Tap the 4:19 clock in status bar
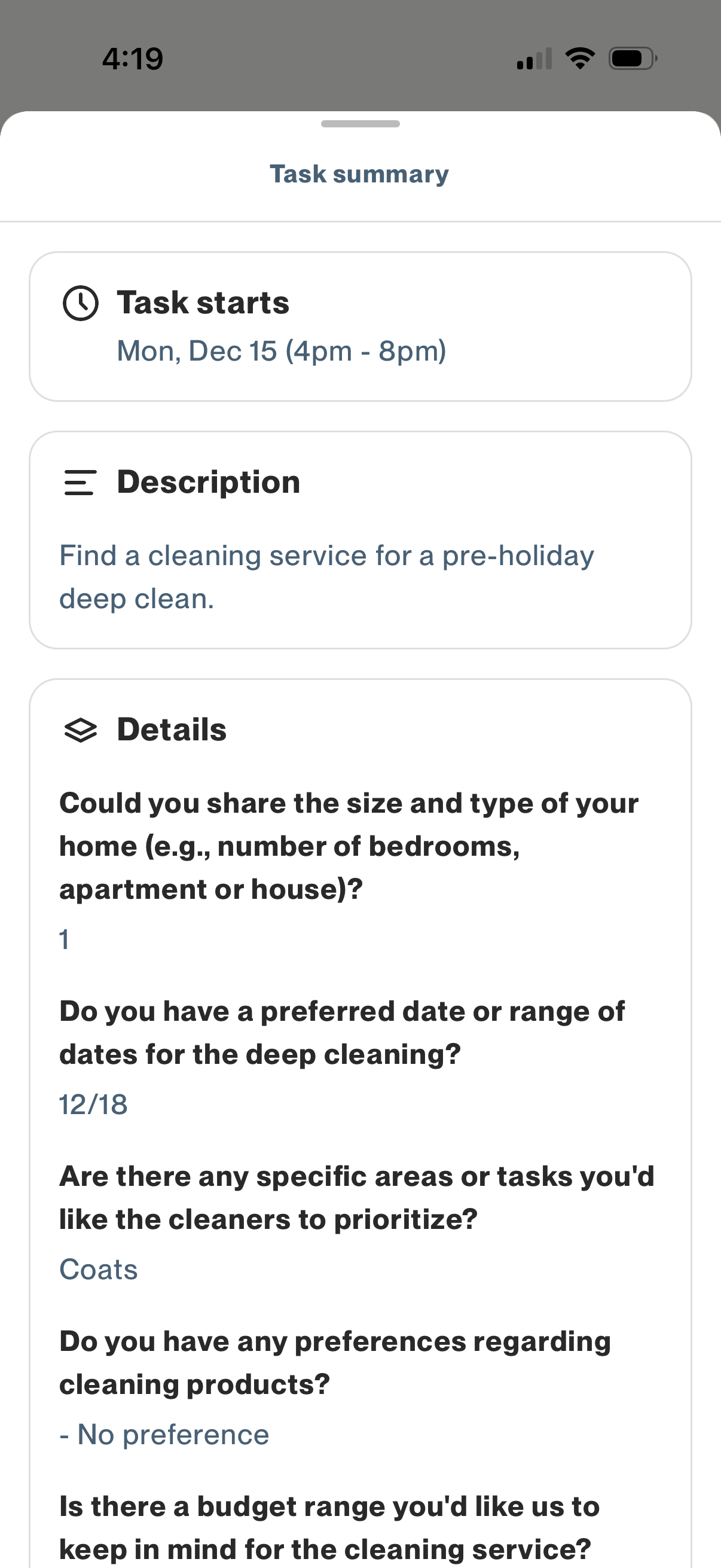The image size is (721, 1568). pos(133,59)
